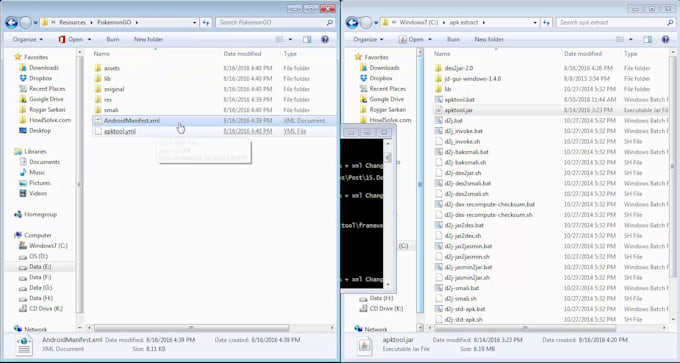Click New folder in apk extract window
Viewport: 680px width, 363px height.
pos(489,39)
